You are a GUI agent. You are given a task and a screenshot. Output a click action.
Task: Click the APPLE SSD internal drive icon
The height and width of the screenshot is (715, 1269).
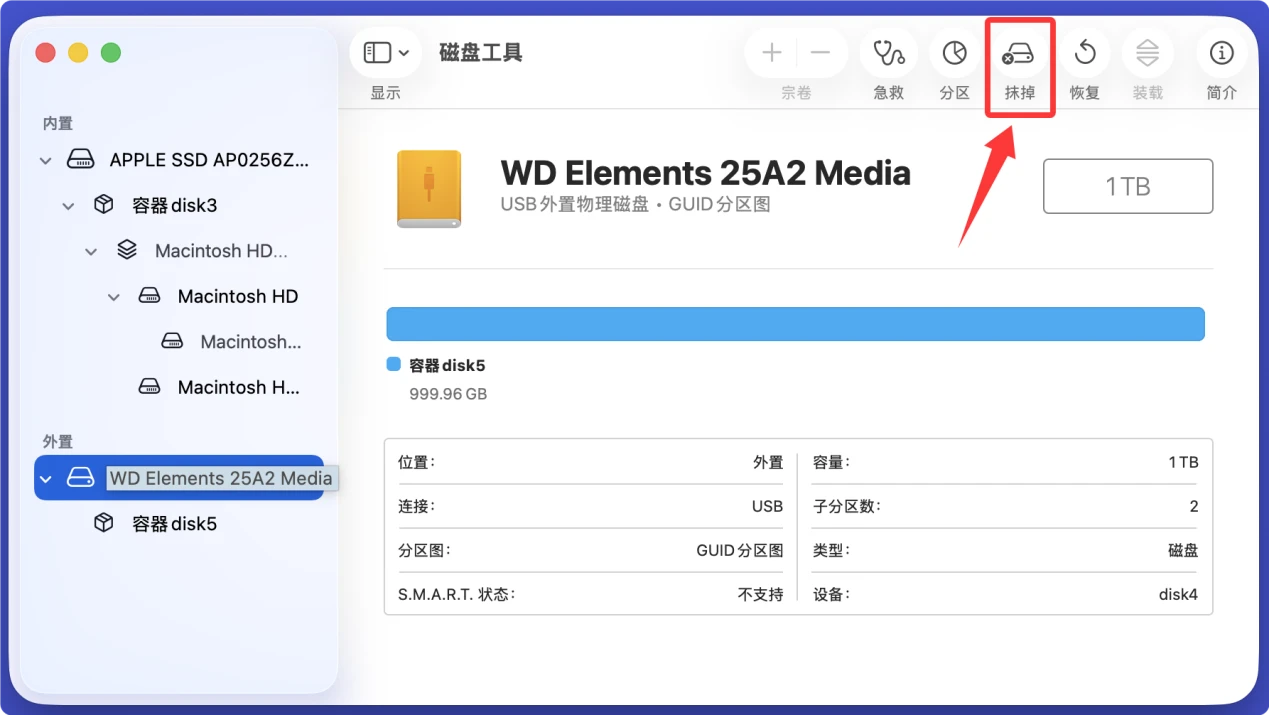pyautogui.click(x=81, y=160)
